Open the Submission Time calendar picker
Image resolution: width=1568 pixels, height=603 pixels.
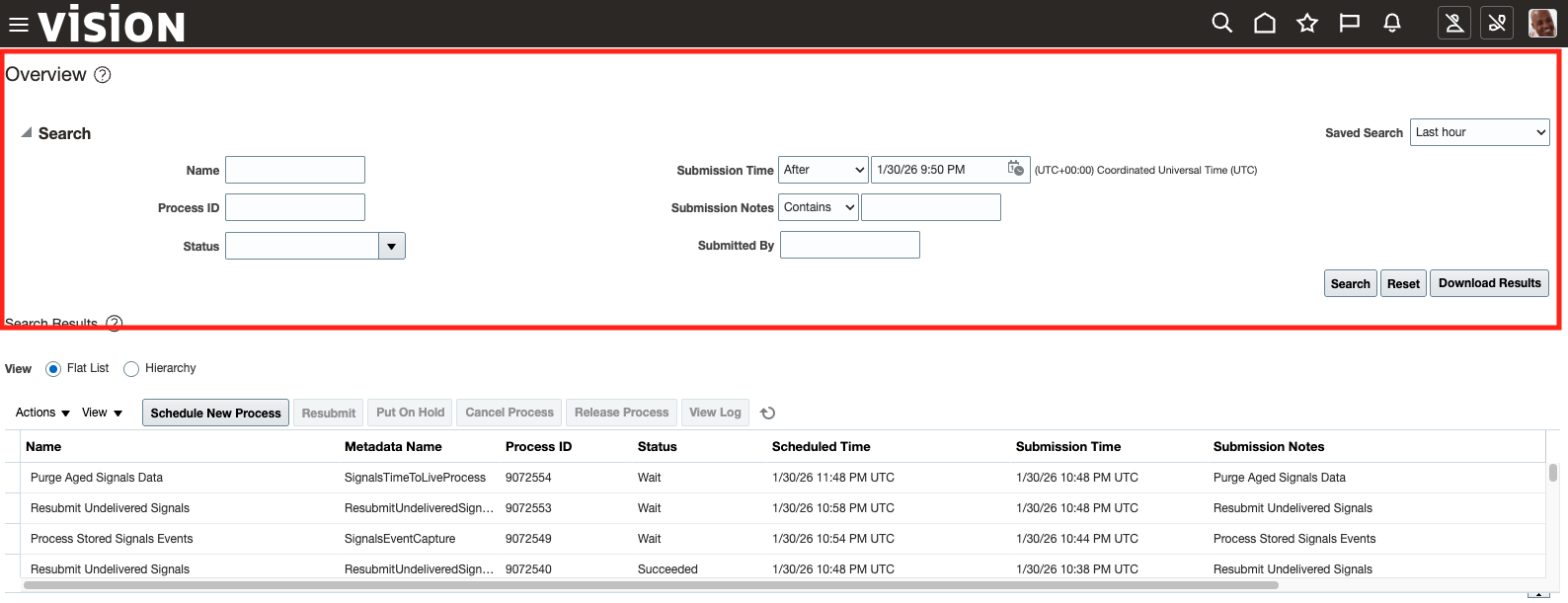pos(1015,169)
